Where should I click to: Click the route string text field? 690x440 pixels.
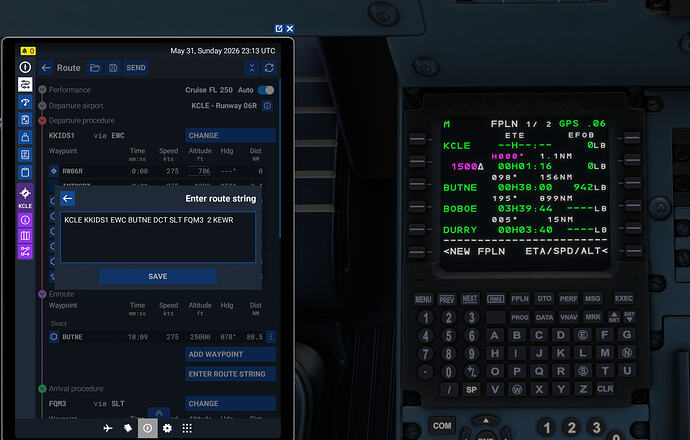pos(158,238)
